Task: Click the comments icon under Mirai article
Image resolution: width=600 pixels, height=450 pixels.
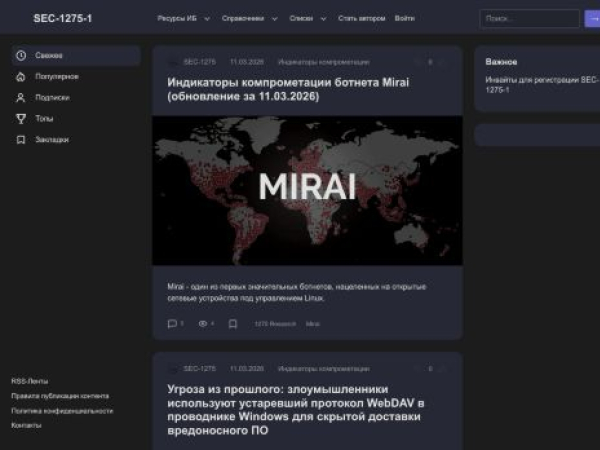Action: tap(172, 324)
